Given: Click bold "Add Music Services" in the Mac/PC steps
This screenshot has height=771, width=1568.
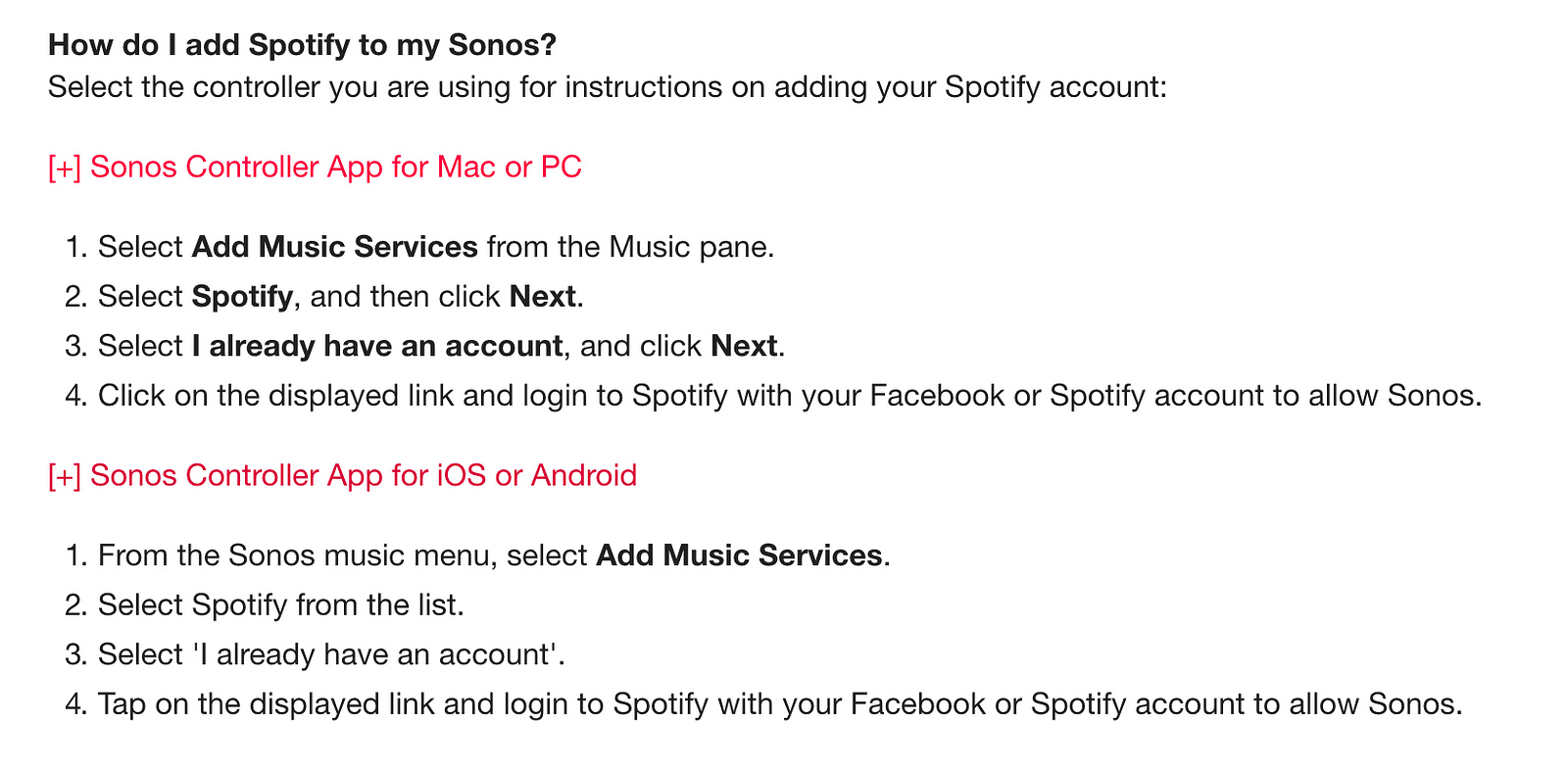Looking at the screenshot, I should [x=334, y=247].
